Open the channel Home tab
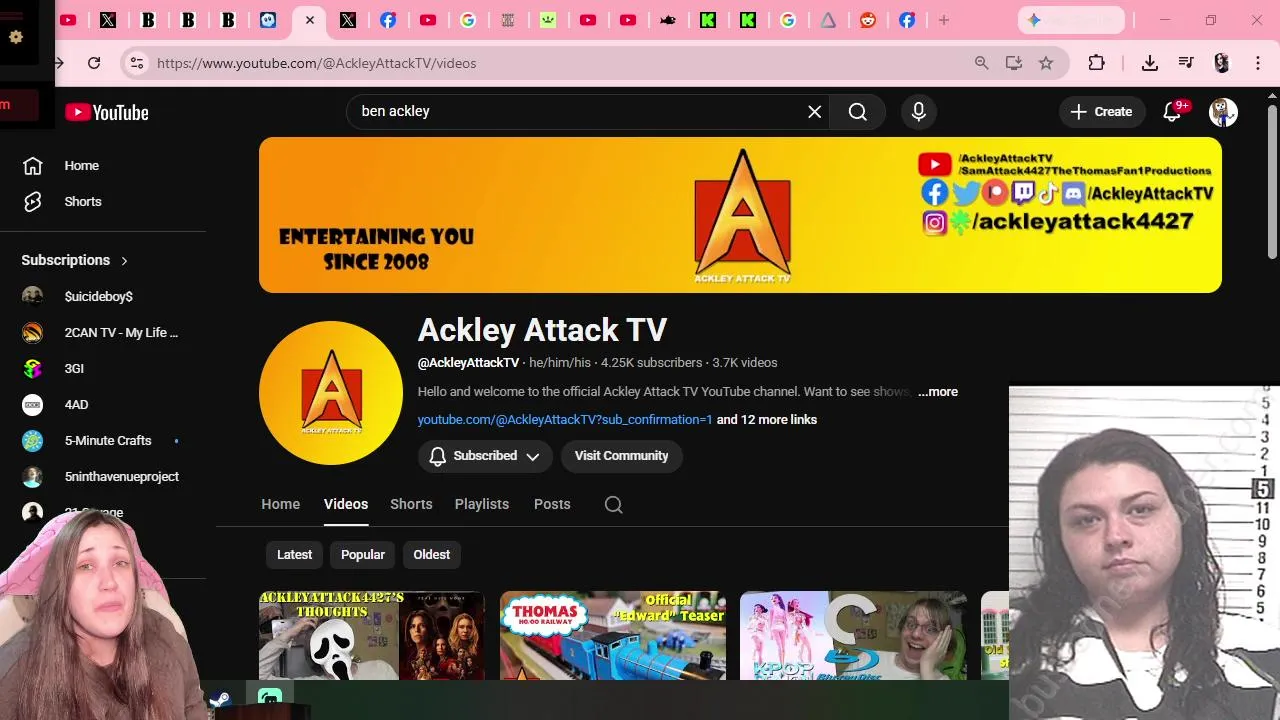This screenshot has height=720, width=1280. pyautogui.click(x=281, y=504)
